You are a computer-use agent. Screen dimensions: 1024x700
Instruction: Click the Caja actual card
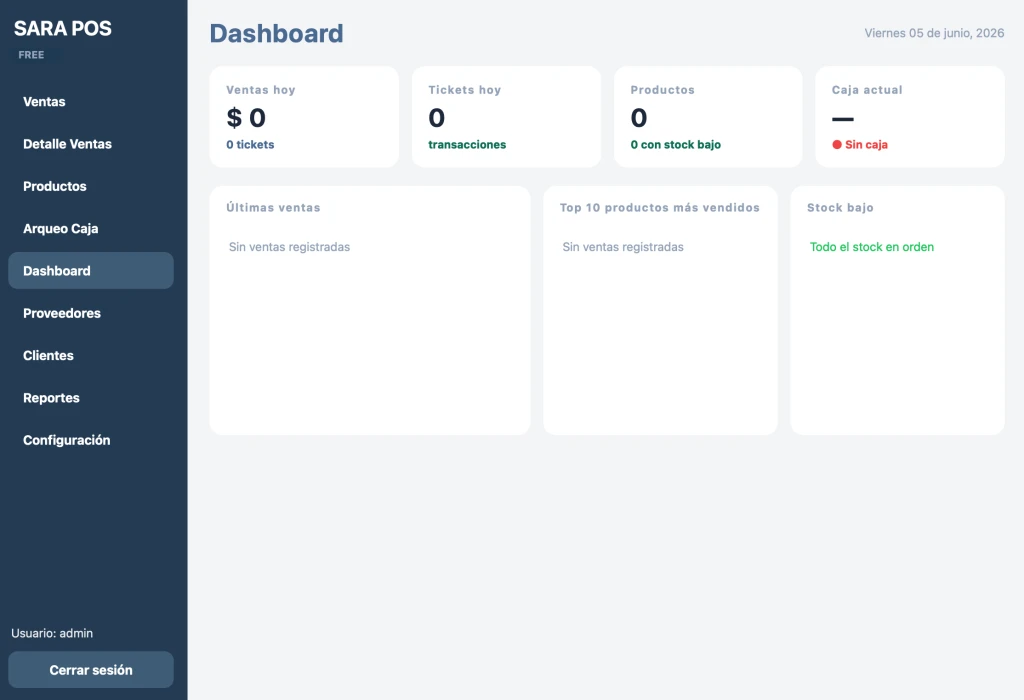[x=910, y=117]
